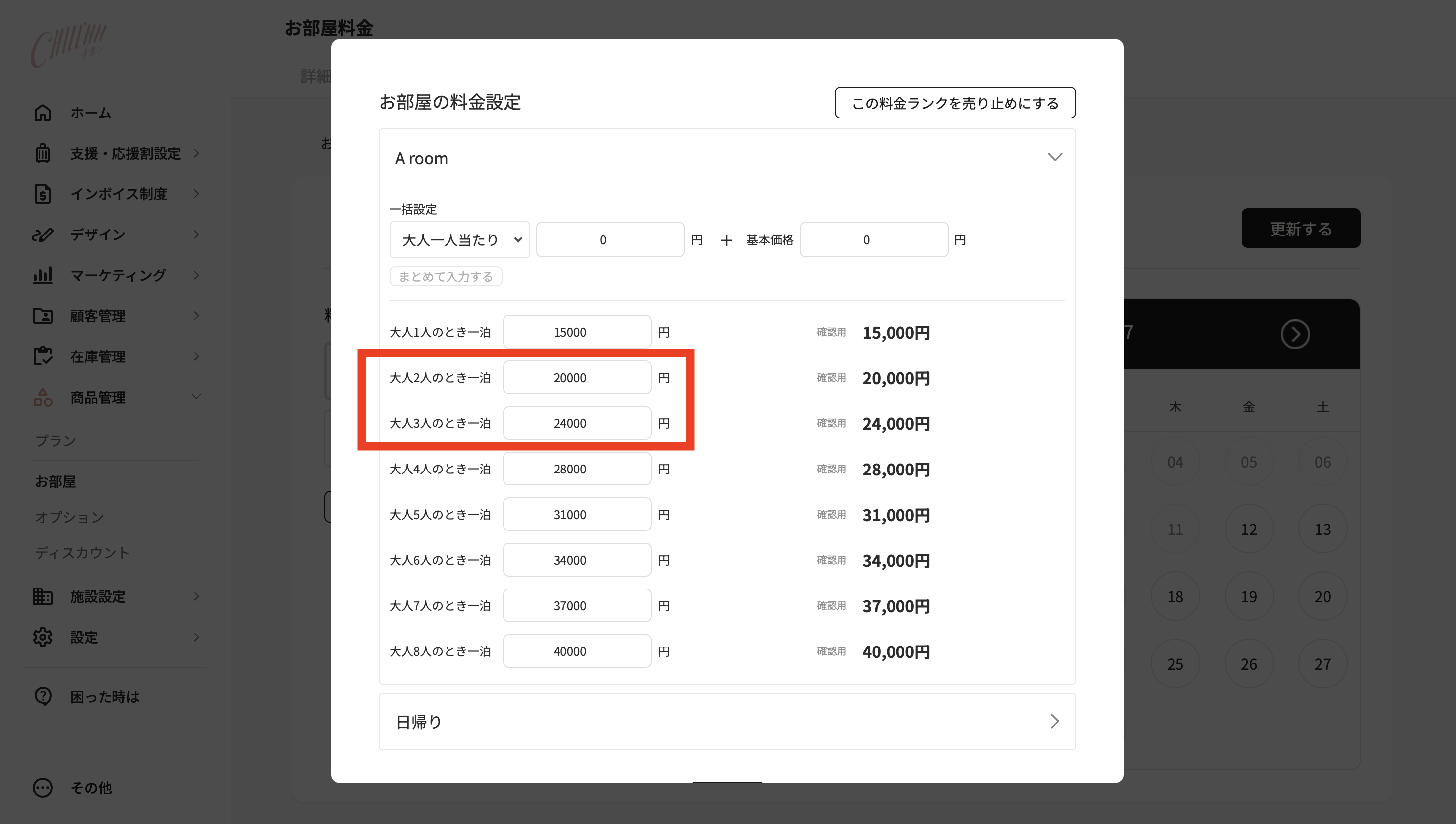Click the 設定 gear icon
The image size is (1456, 824).
click(43, 637)
